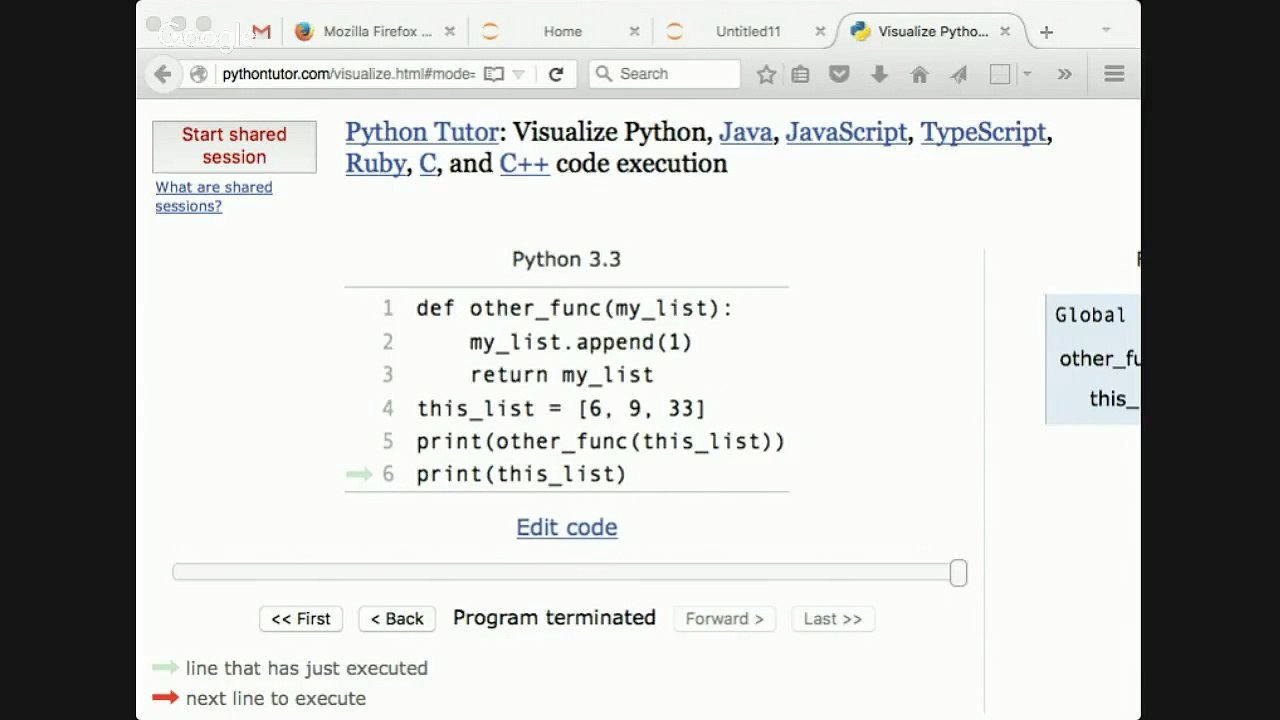
Task: Click the Edit code link
Action: tap(567, 527)
